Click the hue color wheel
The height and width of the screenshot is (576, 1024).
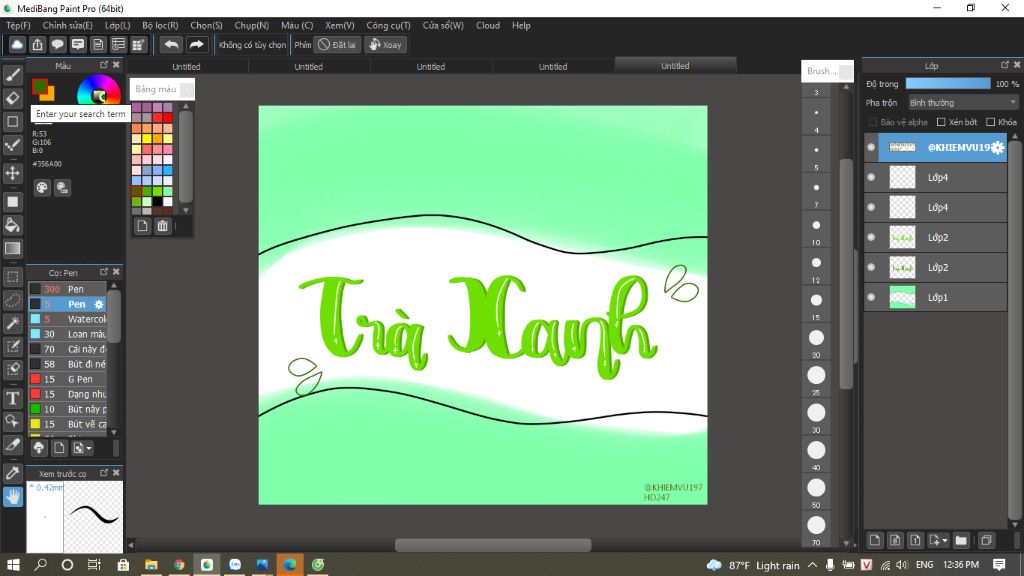[99, 89]
